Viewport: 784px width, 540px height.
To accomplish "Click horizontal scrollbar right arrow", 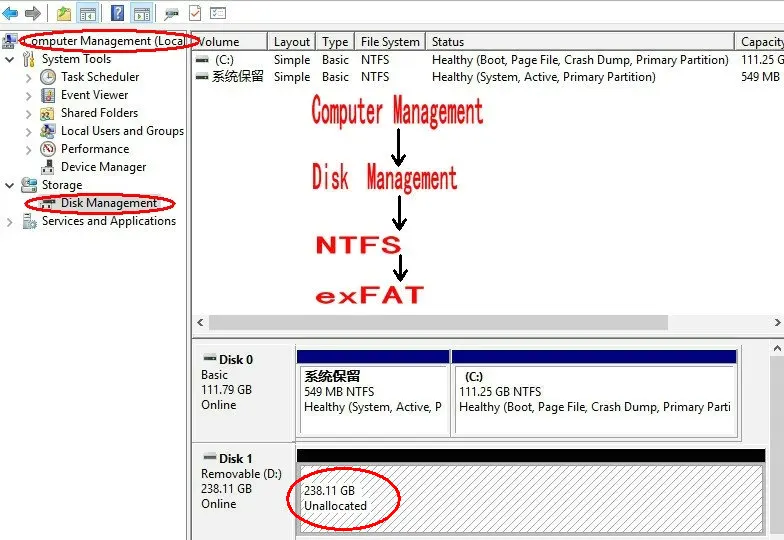I will (x=777, y=322).
